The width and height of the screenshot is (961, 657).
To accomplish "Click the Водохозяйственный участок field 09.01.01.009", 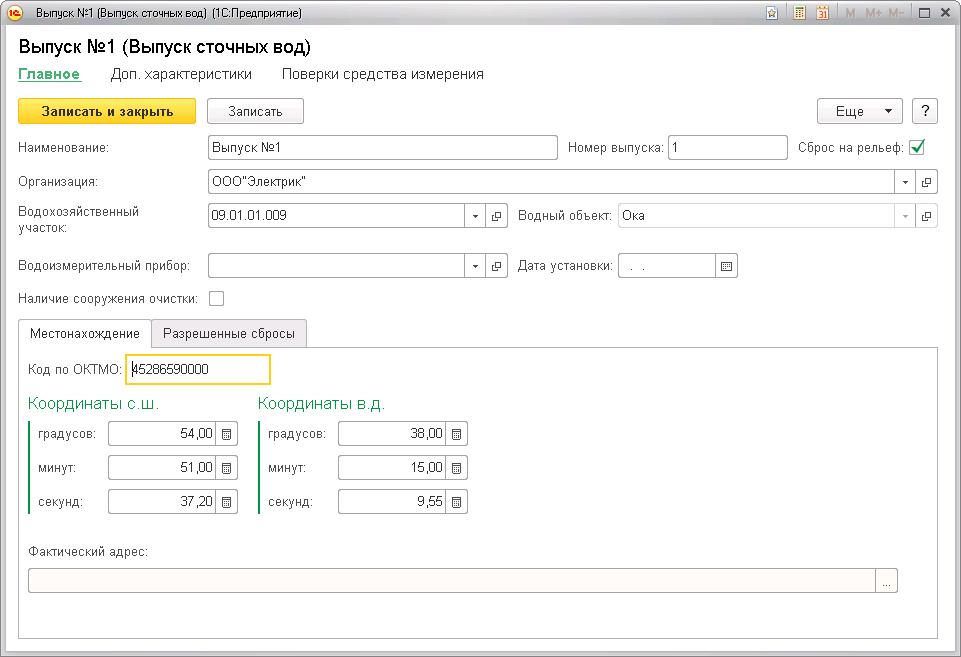I will pyautogui.click(x=336, y=216).
